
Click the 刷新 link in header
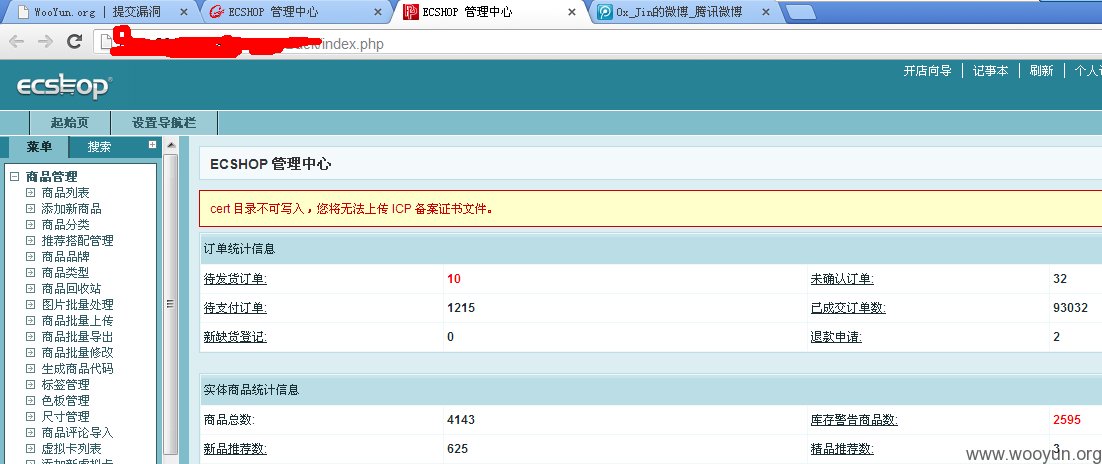point(1042,71)
